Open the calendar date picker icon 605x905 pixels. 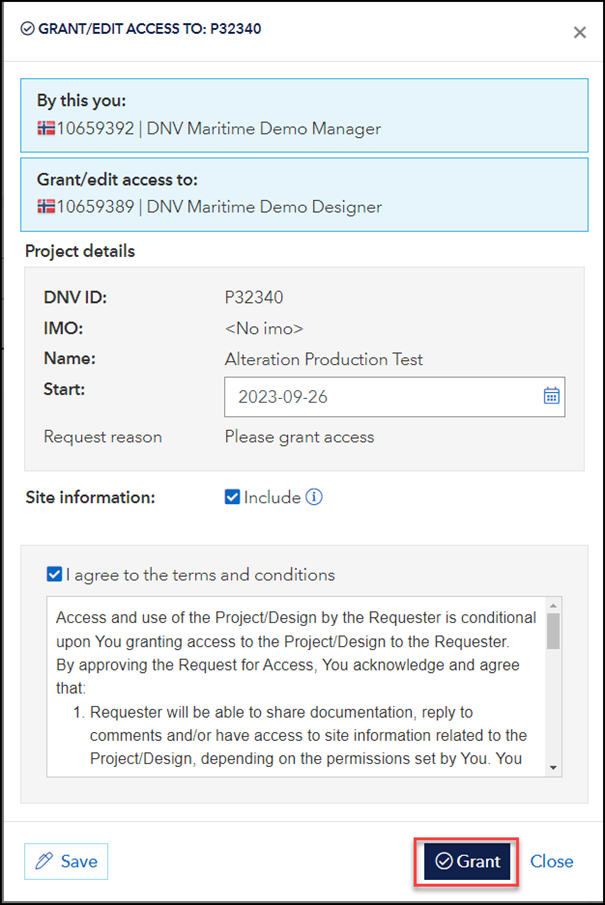pyautogui.click(x=551, y=396)
